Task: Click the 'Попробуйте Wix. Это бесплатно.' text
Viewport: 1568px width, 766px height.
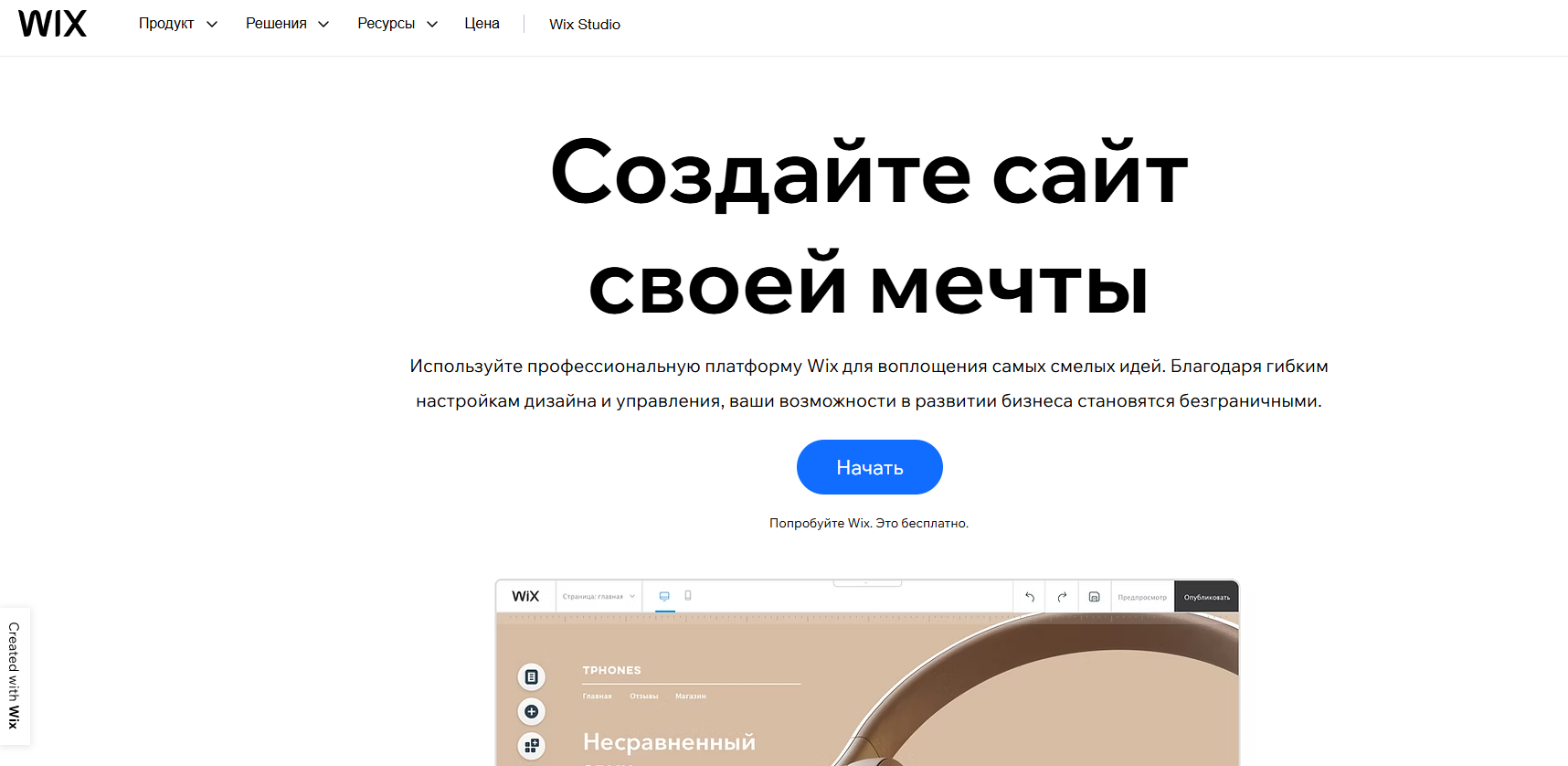Action: [869, 523]
